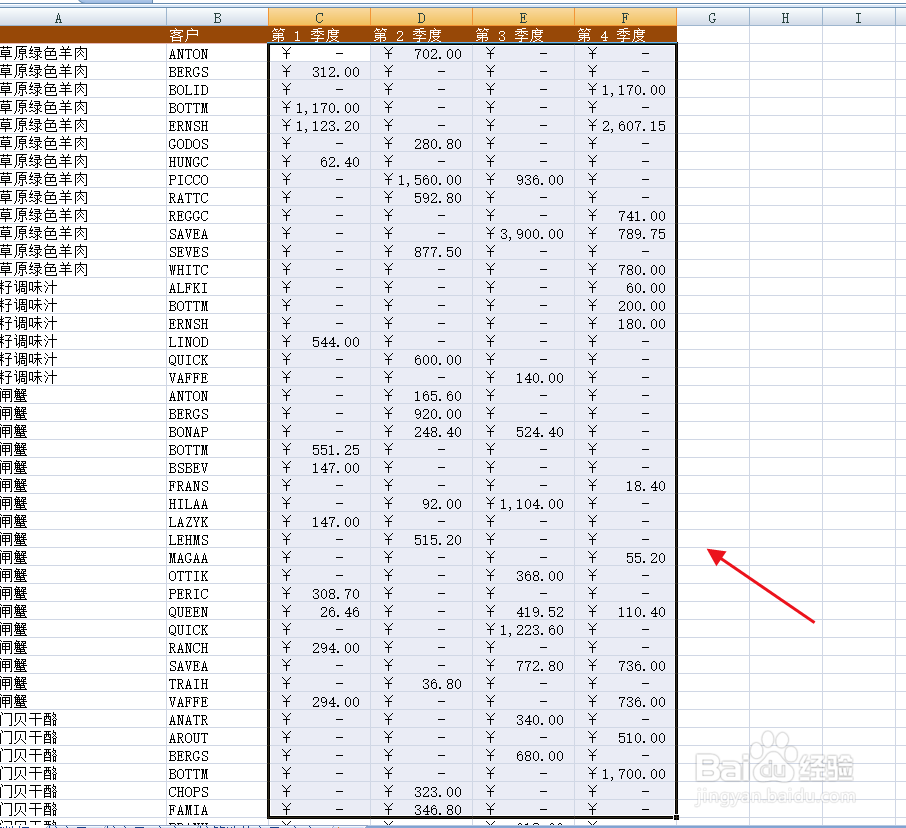The height and width of the screenshot is (828, 906).
Task: Click the ¥419.52 cell for QUEEN
Action: tap(523, 612)
